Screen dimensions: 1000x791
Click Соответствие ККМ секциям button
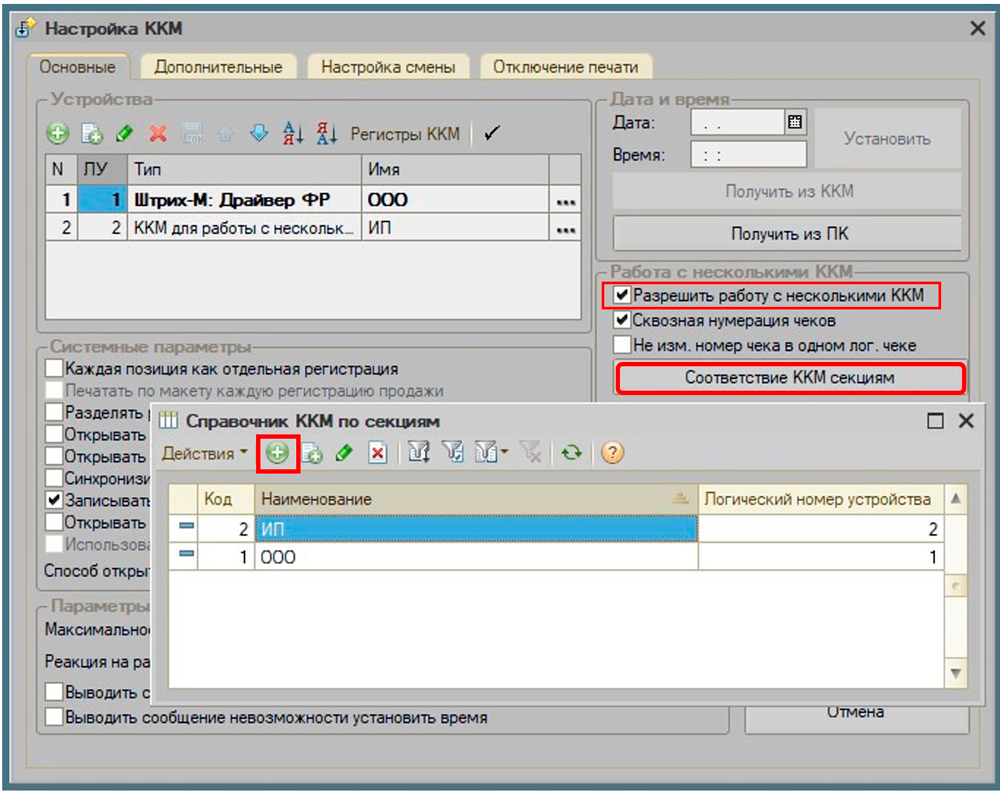789,378
